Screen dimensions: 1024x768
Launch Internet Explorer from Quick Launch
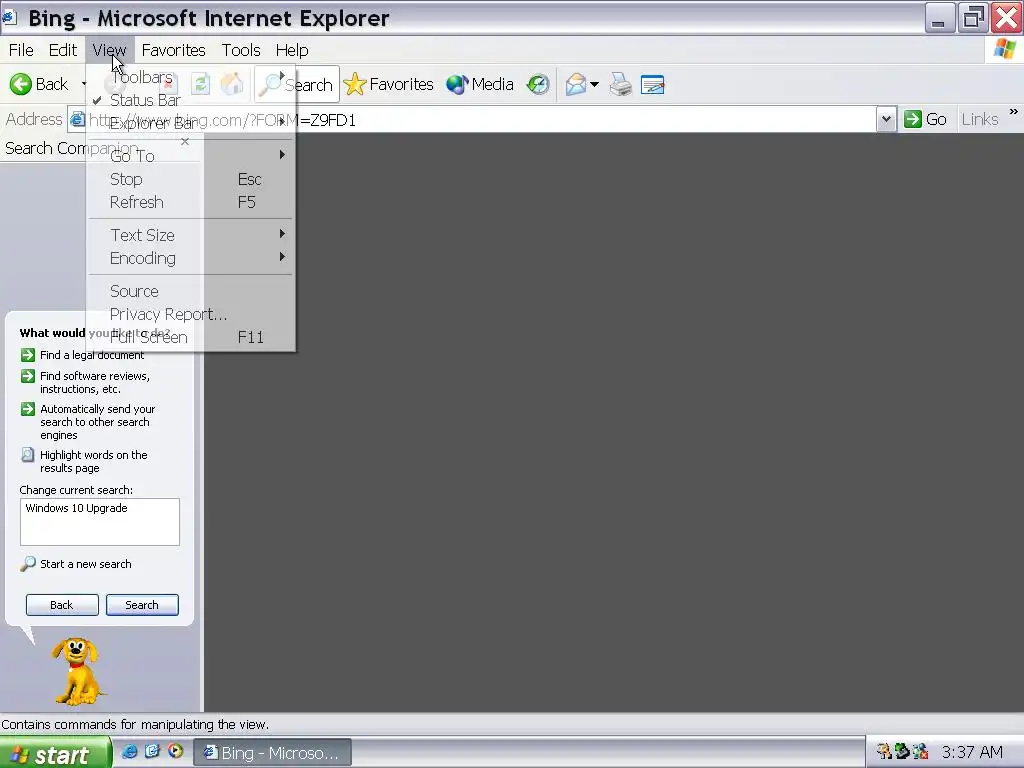129,751
